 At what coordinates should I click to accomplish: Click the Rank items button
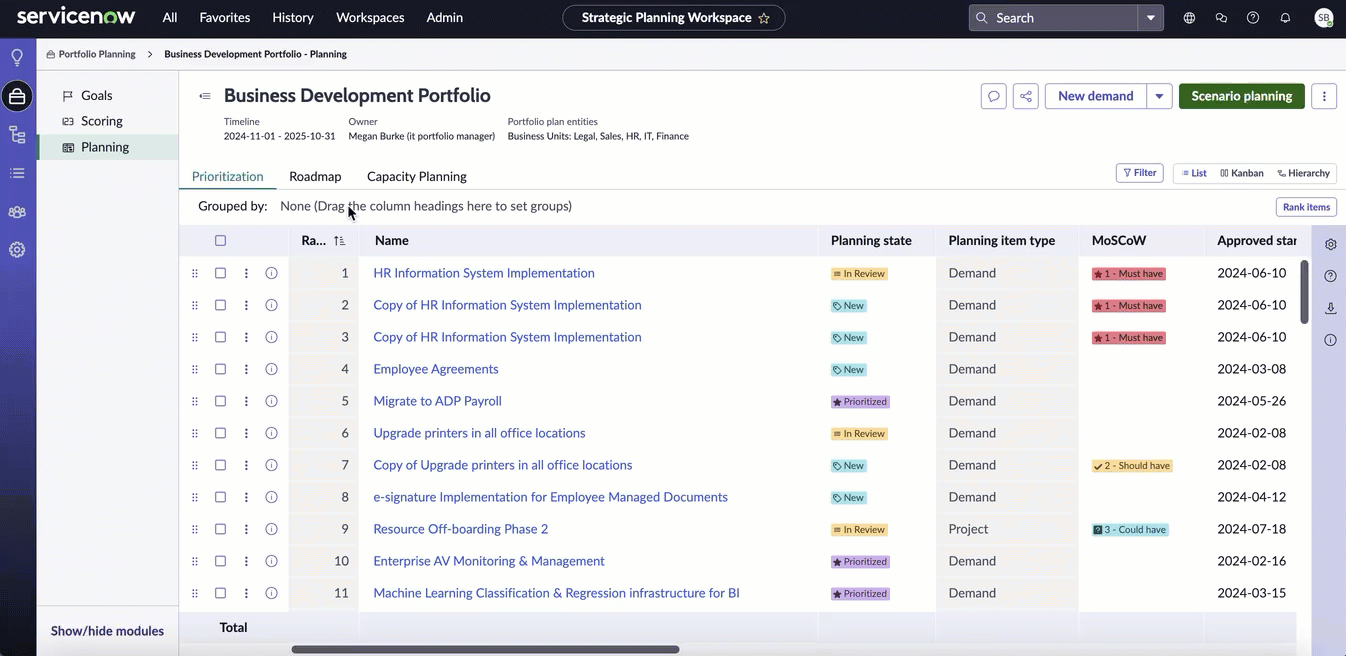click(x=1306, y=207)
